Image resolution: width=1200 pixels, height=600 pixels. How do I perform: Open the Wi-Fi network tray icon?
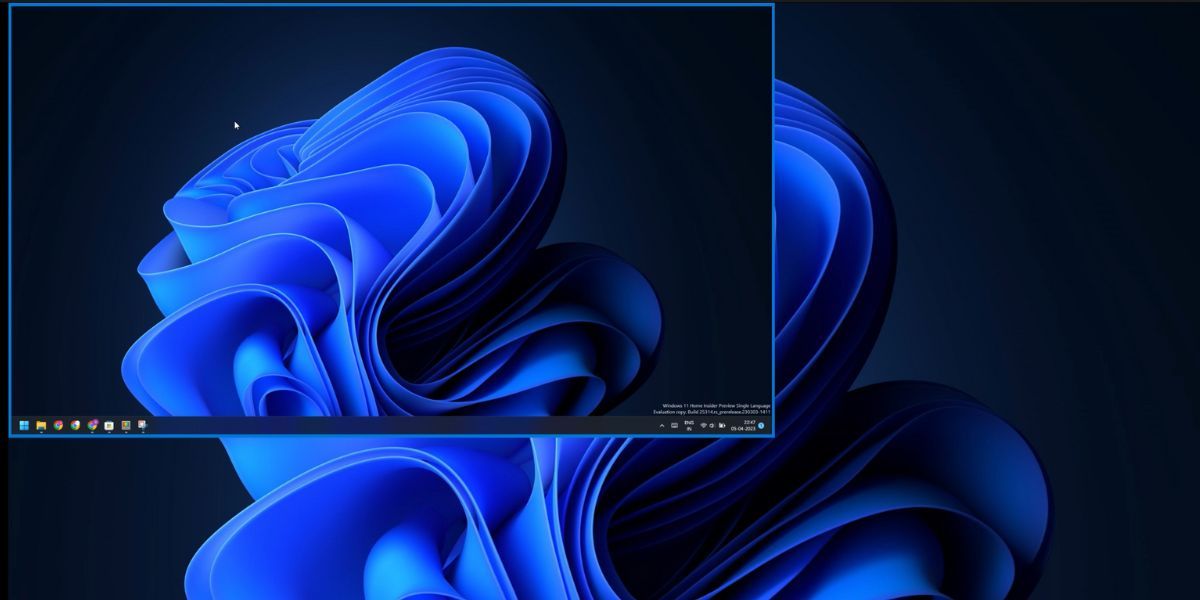703,425
